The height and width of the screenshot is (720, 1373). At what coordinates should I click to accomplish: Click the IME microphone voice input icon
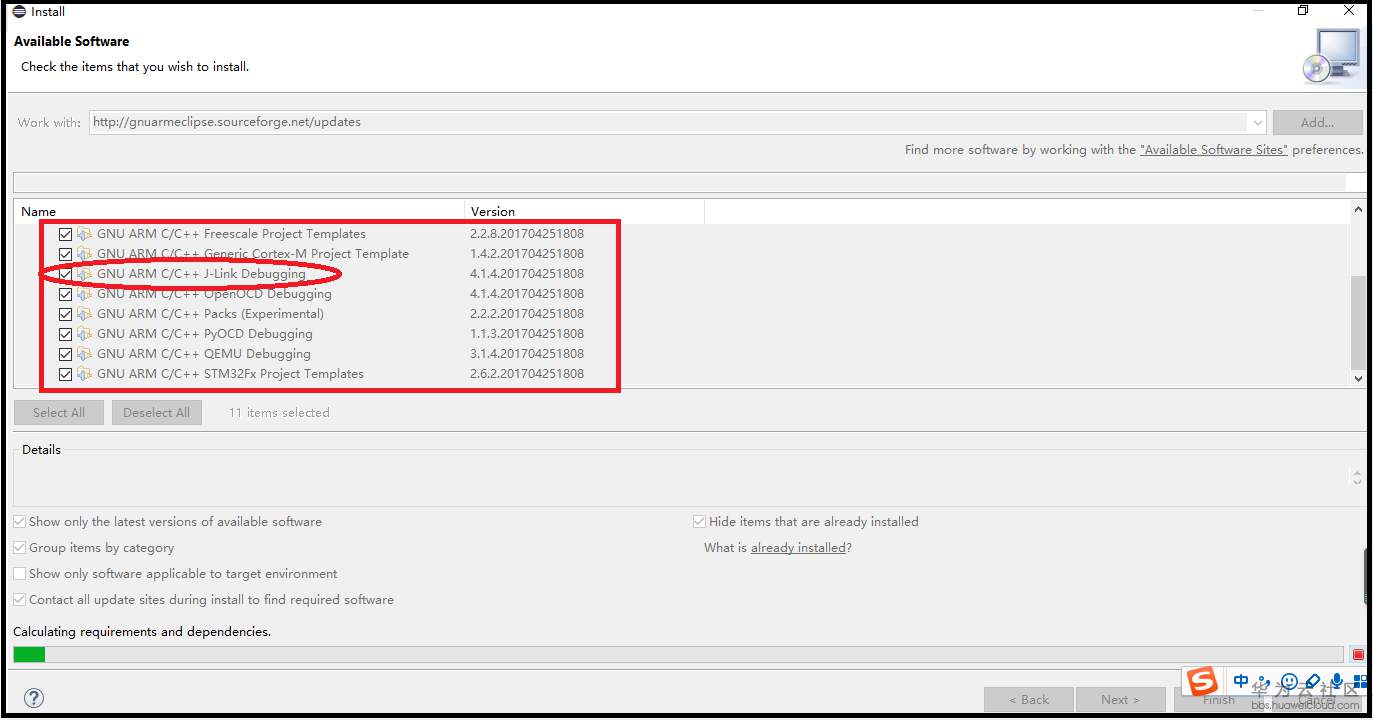[1337, 682]
